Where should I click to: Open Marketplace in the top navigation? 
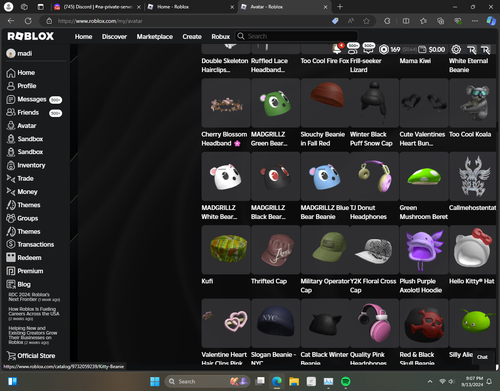pyautogui.click(x=155, y=37)
